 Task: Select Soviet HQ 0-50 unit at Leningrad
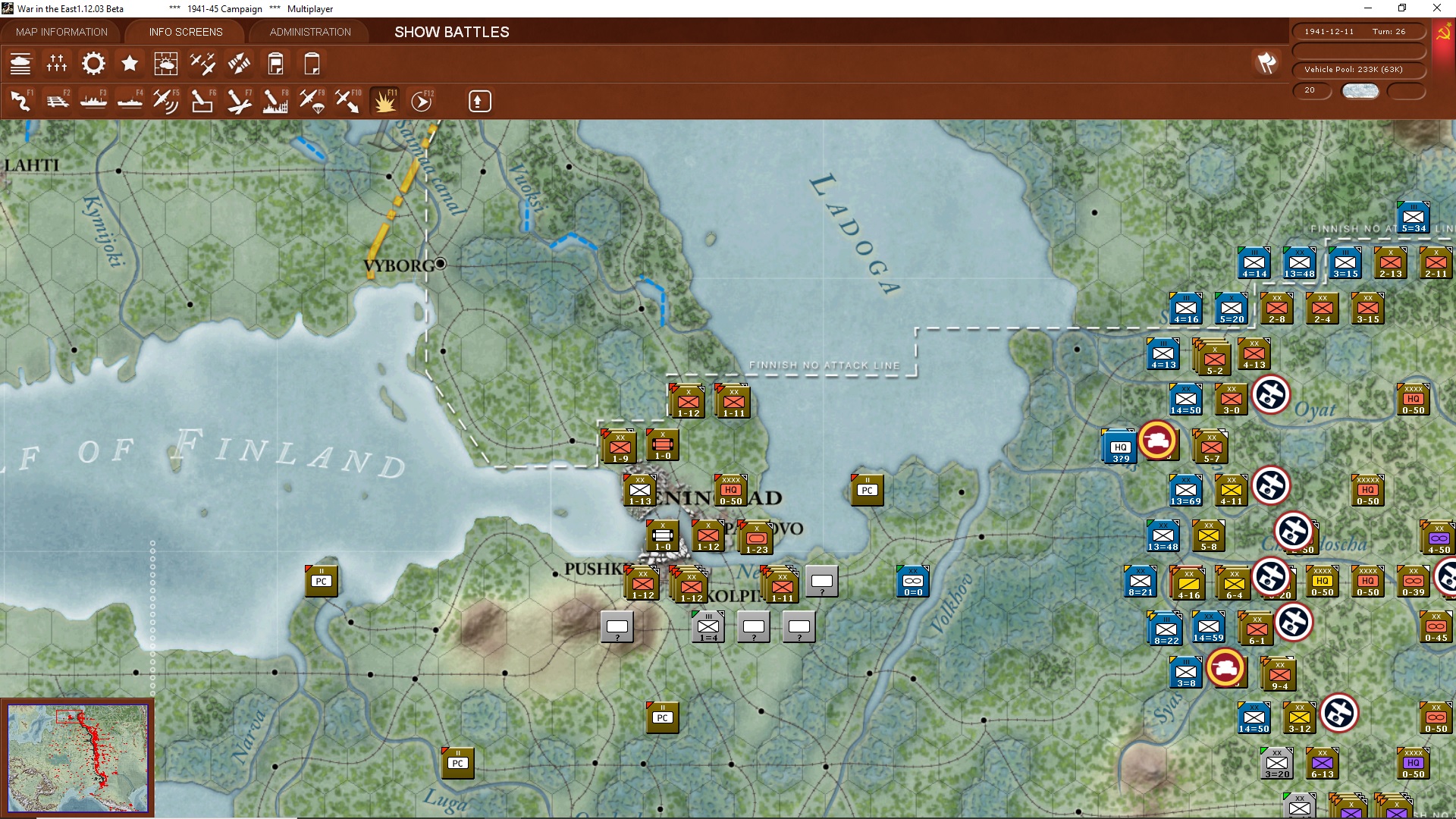pos(731,491)
